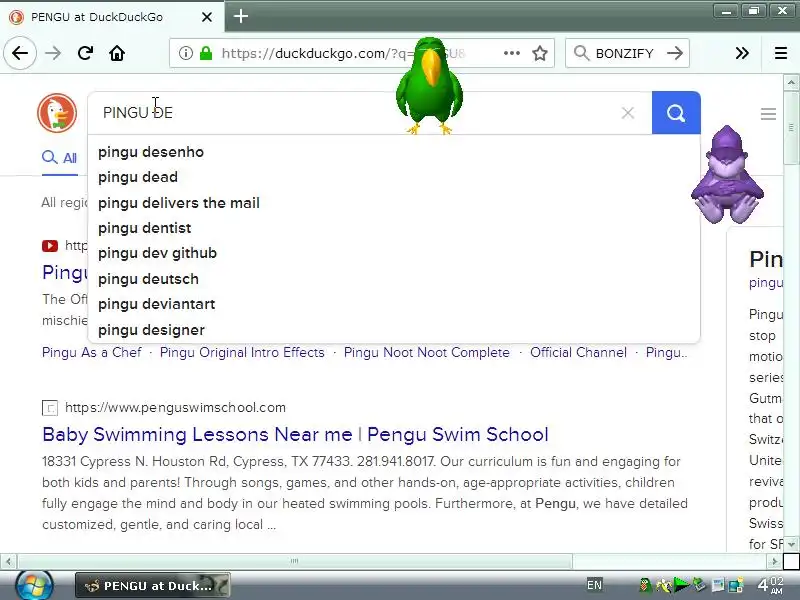This screenshot has height=600, width=800.
Task: Choose suggestion pingu deutsch
Action: click(148, 279)
